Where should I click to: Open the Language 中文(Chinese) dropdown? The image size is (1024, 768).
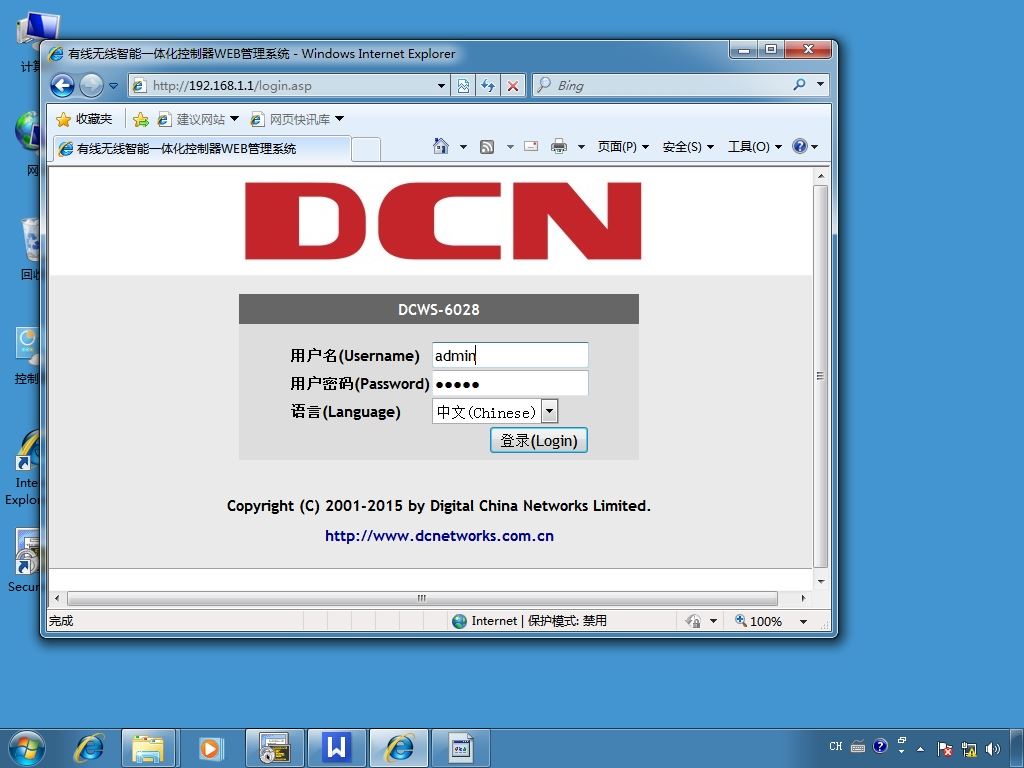click(x=495, y=411)
